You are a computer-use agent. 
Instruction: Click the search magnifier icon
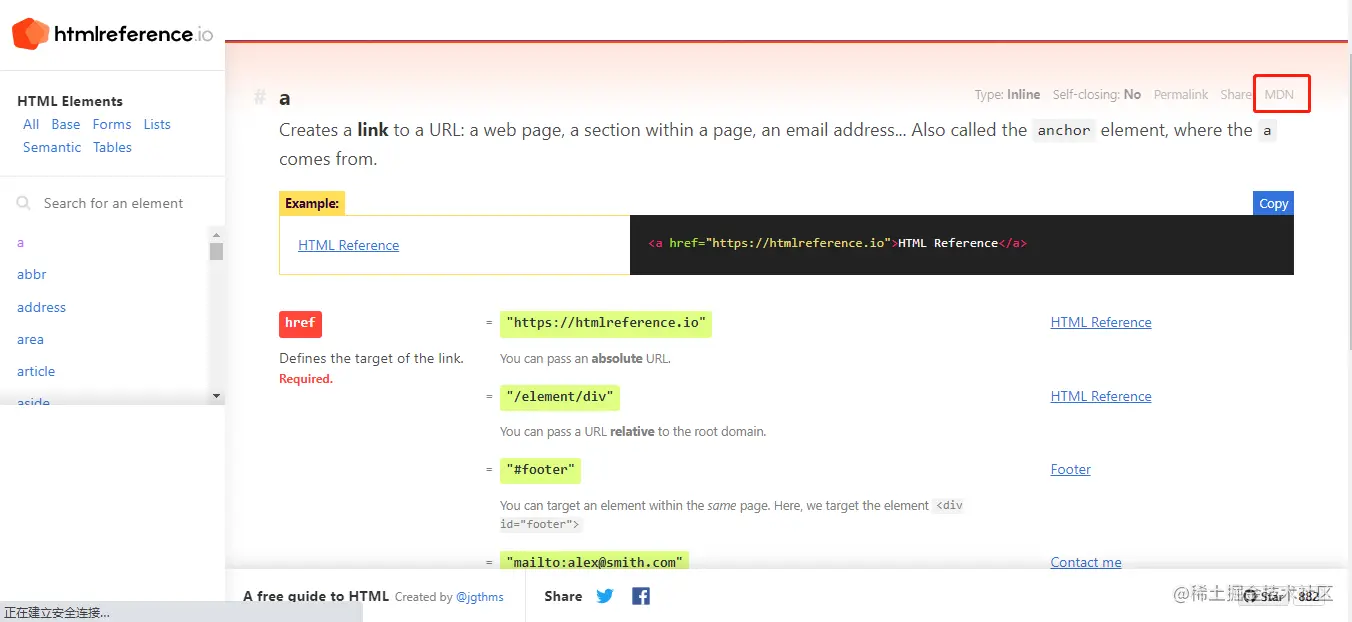tap(24, 203)
